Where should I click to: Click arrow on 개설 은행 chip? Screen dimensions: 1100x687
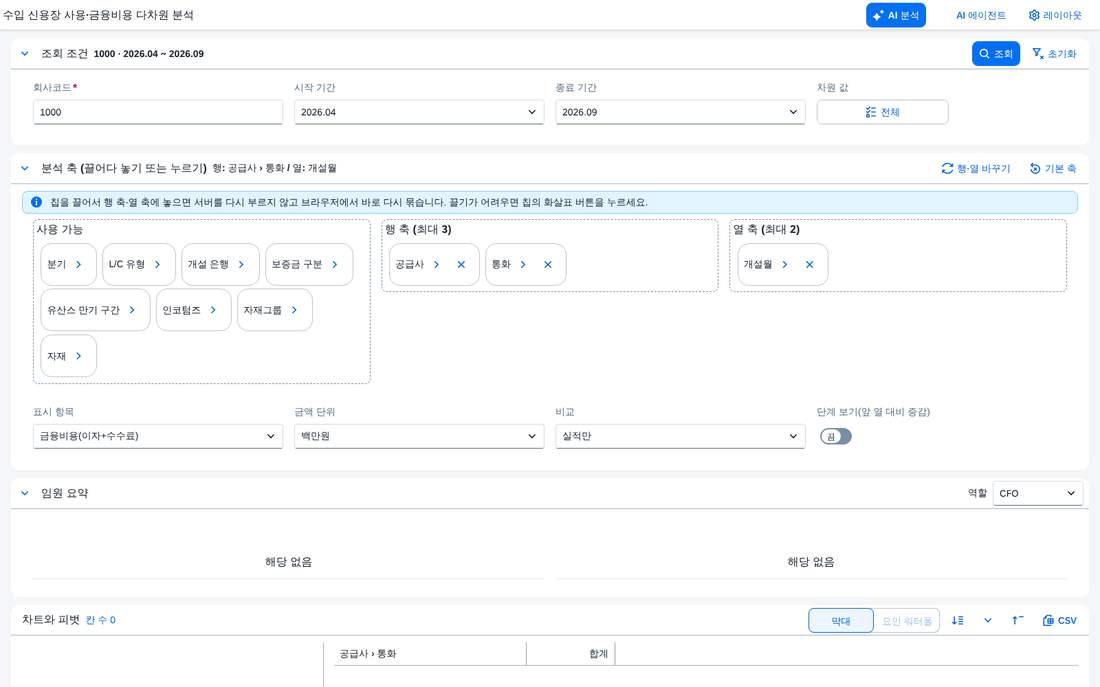(x=241, y=265)
